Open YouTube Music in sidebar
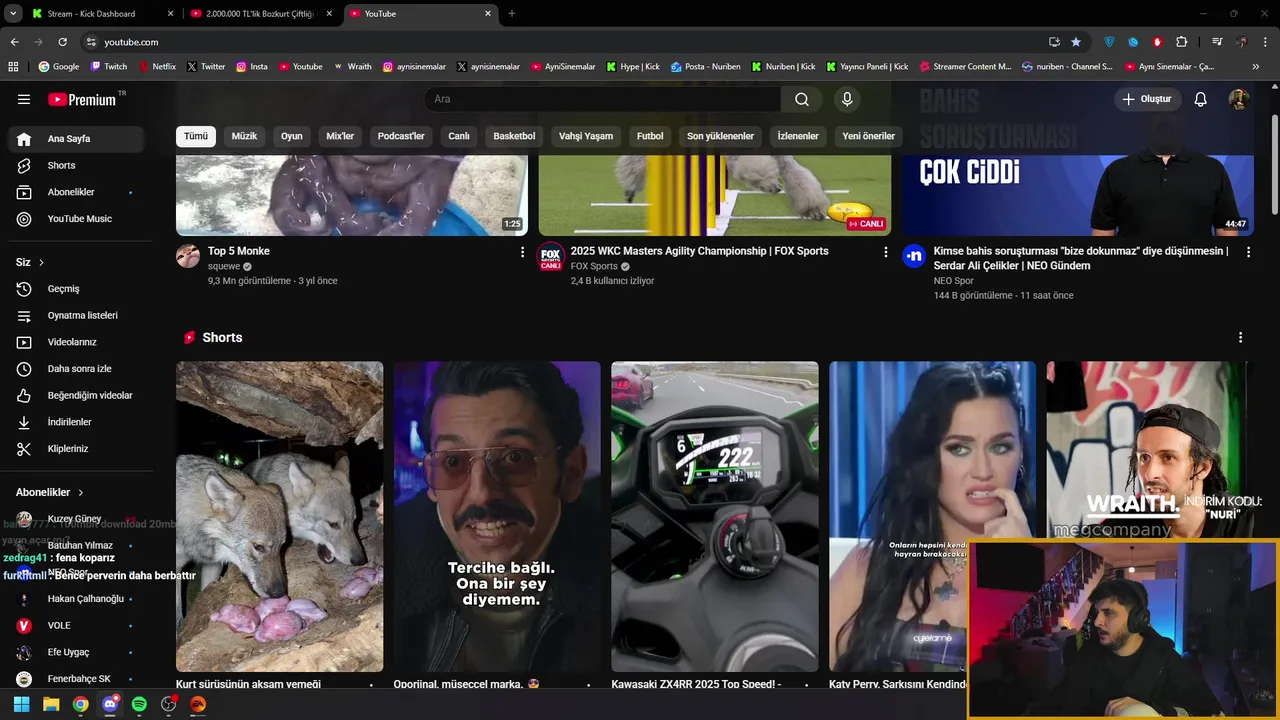 click(76, 219)
